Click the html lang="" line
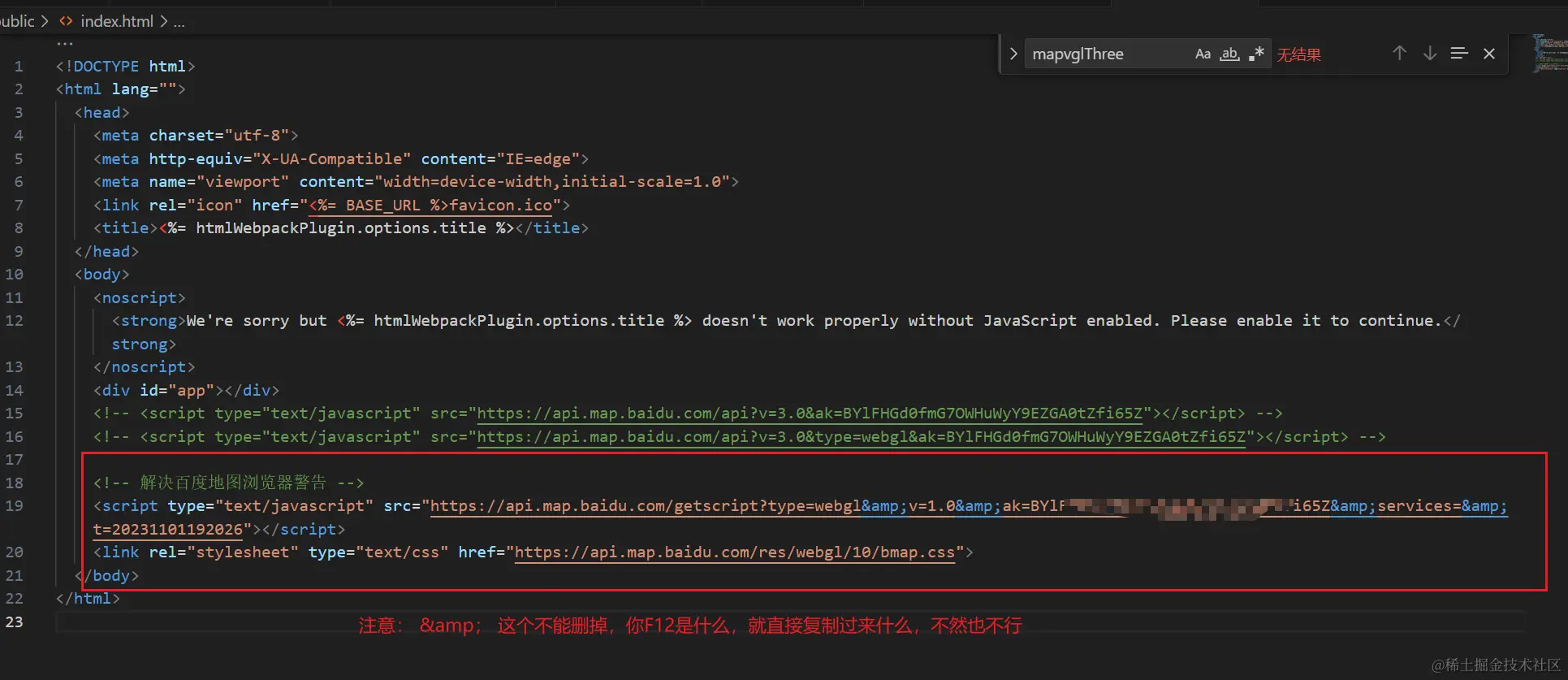This screenshot has width=1568, height=680. (121, 89)
